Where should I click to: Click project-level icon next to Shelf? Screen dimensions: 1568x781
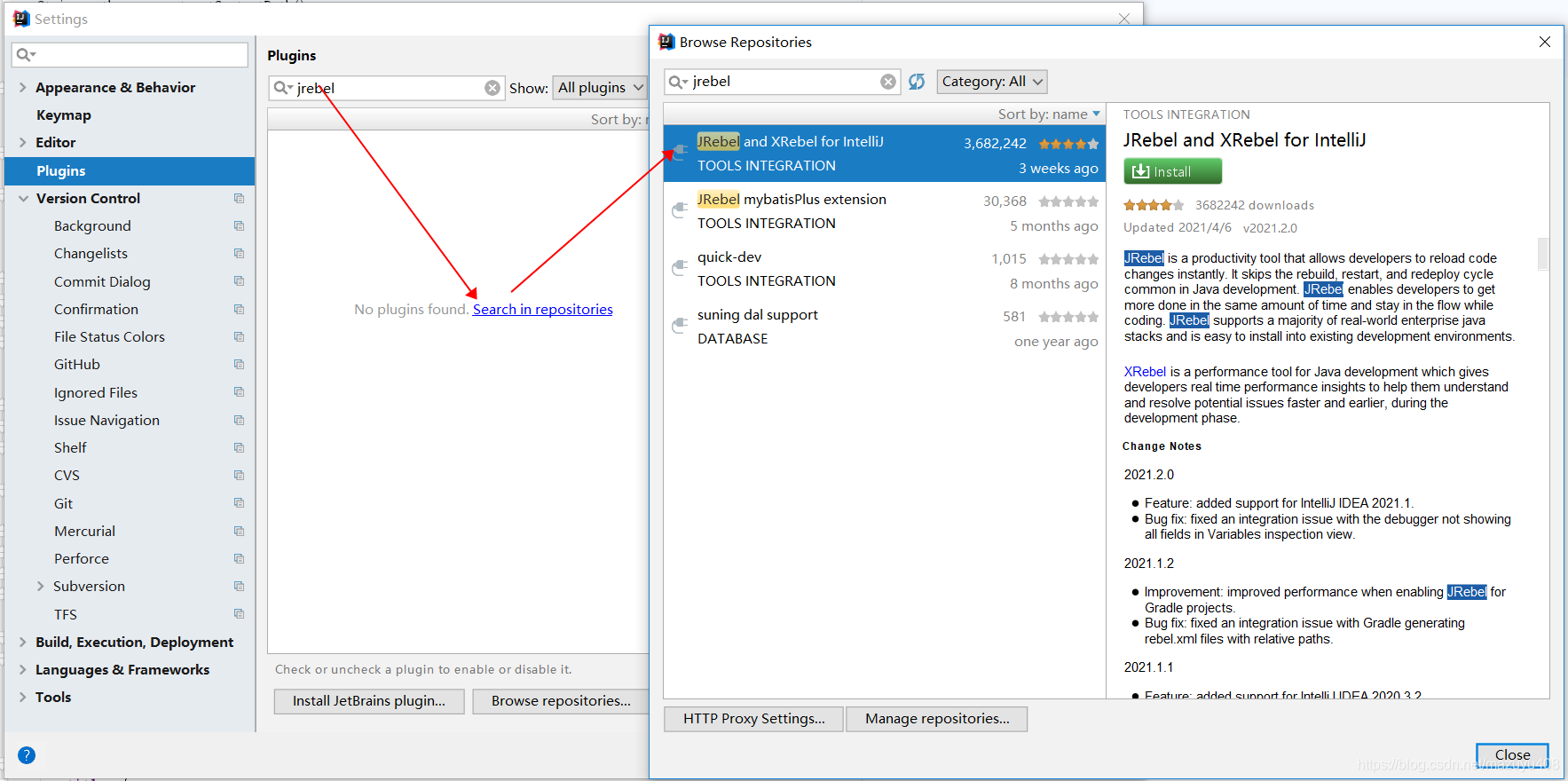pos(239,447)
